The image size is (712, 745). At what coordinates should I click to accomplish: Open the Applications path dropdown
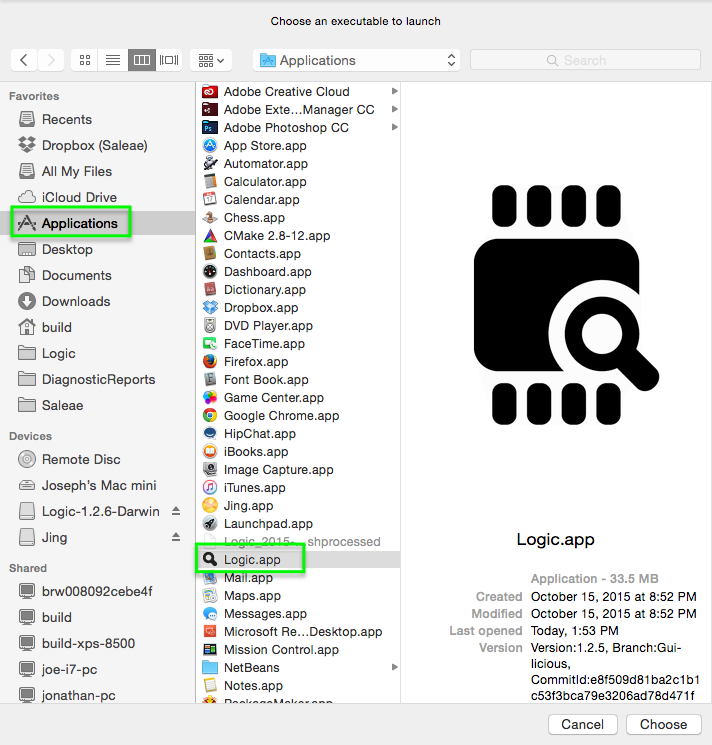(357, 60)
